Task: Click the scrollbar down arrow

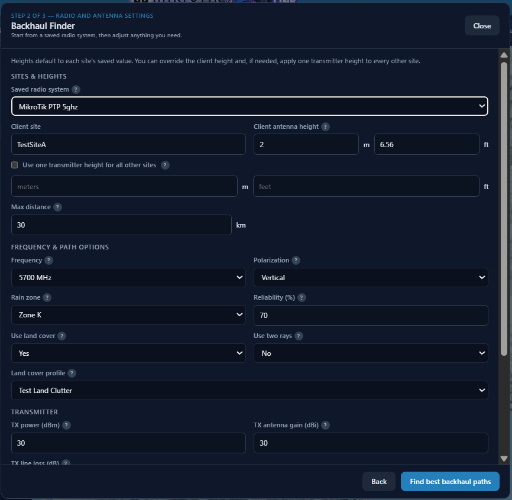Action: click(x=504, y=459)
